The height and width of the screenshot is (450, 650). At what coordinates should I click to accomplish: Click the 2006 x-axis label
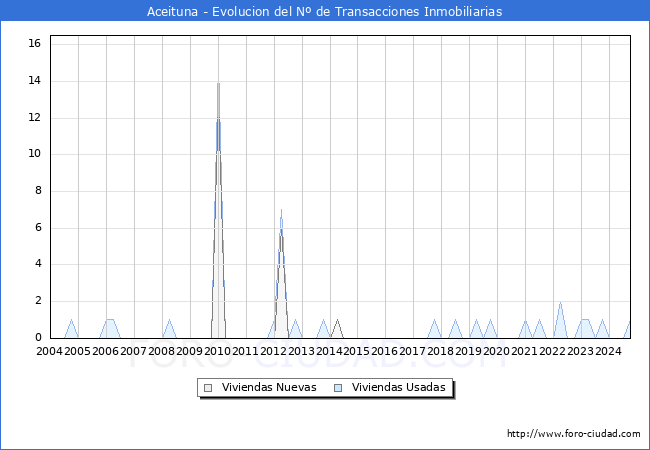tap(105, 351)
